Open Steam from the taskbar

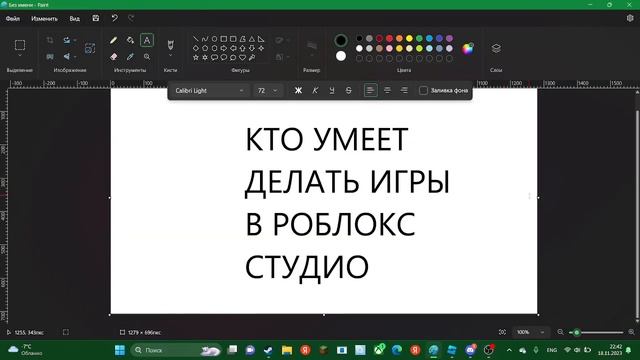(268, 350)
